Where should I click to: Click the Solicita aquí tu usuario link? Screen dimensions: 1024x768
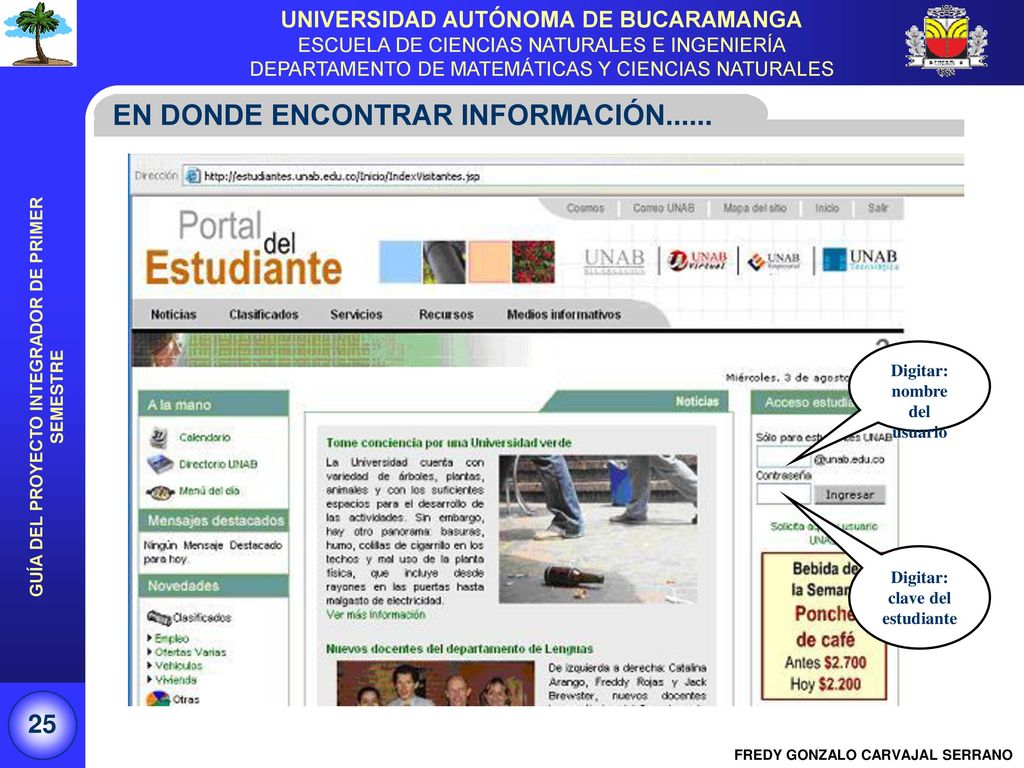point(823,533)
